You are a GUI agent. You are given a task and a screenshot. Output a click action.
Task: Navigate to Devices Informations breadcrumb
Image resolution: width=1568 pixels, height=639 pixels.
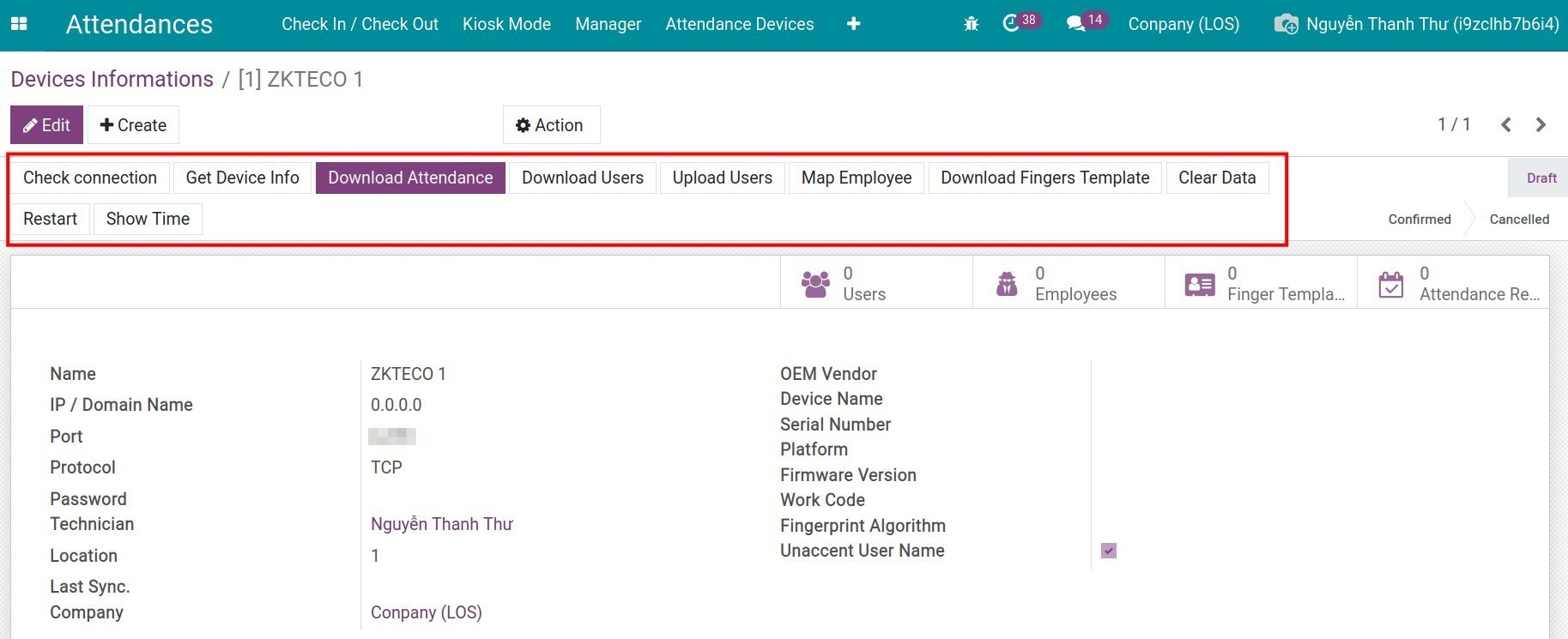(112, 79)
